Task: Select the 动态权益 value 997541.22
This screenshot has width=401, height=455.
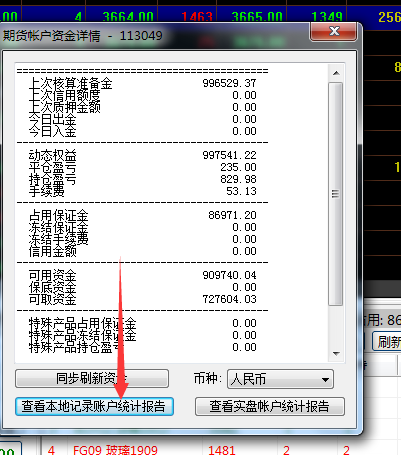Action: 229,155
